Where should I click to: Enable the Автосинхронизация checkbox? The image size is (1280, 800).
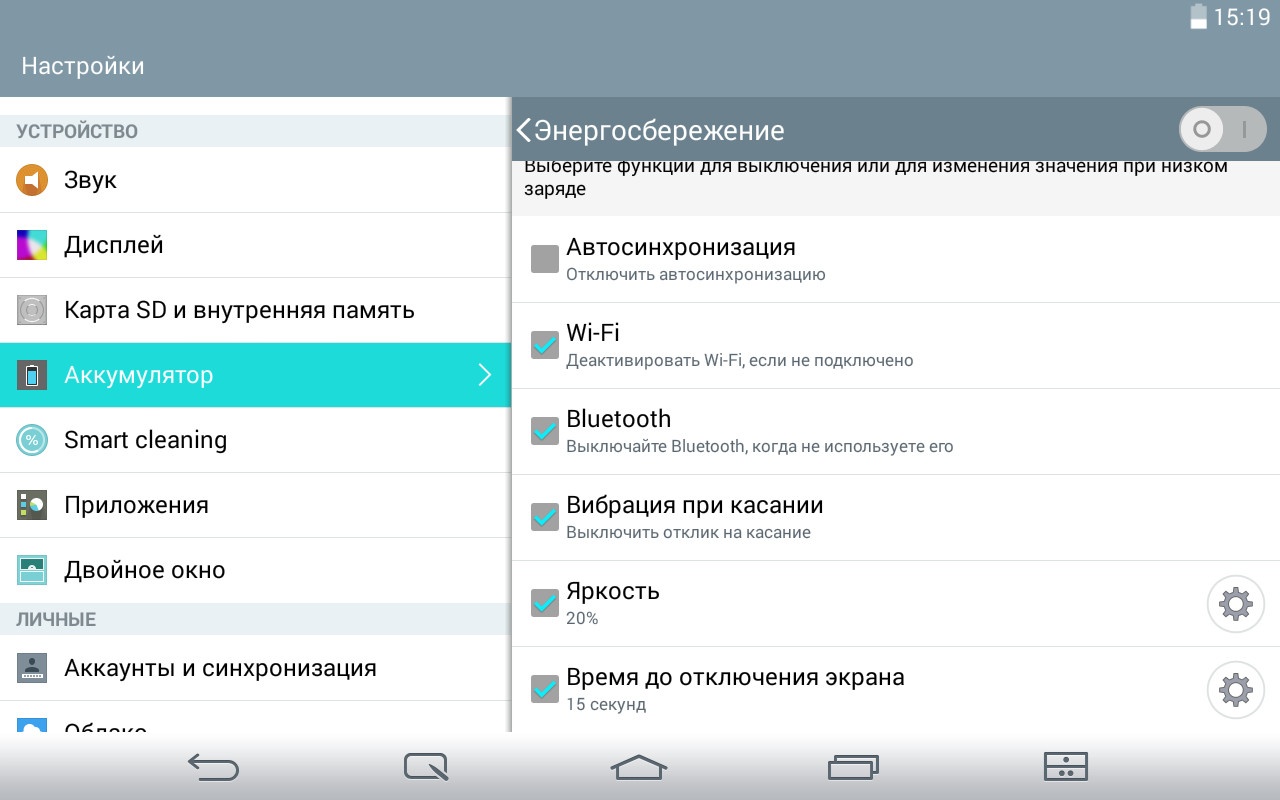[545, 259]
